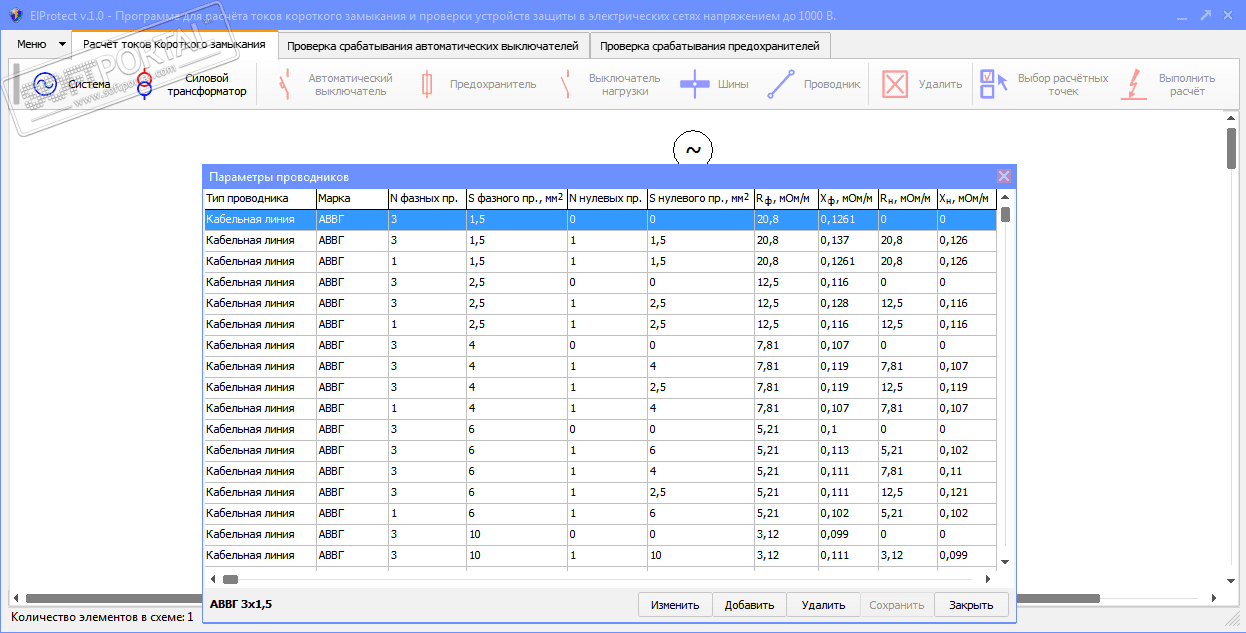The image size is (1246, 633).
Task: Select the Силовой трансформатор tool
Action: (x=145, y=85)
